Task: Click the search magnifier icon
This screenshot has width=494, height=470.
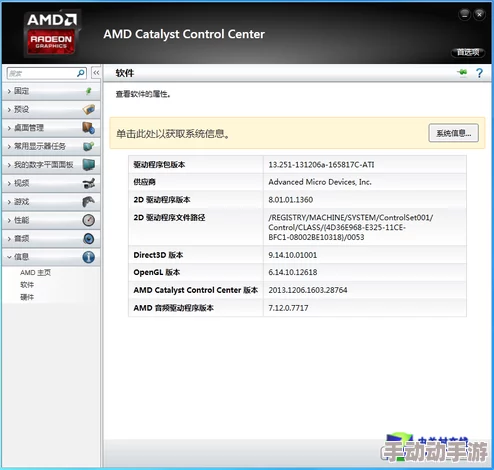Action: 80,73
